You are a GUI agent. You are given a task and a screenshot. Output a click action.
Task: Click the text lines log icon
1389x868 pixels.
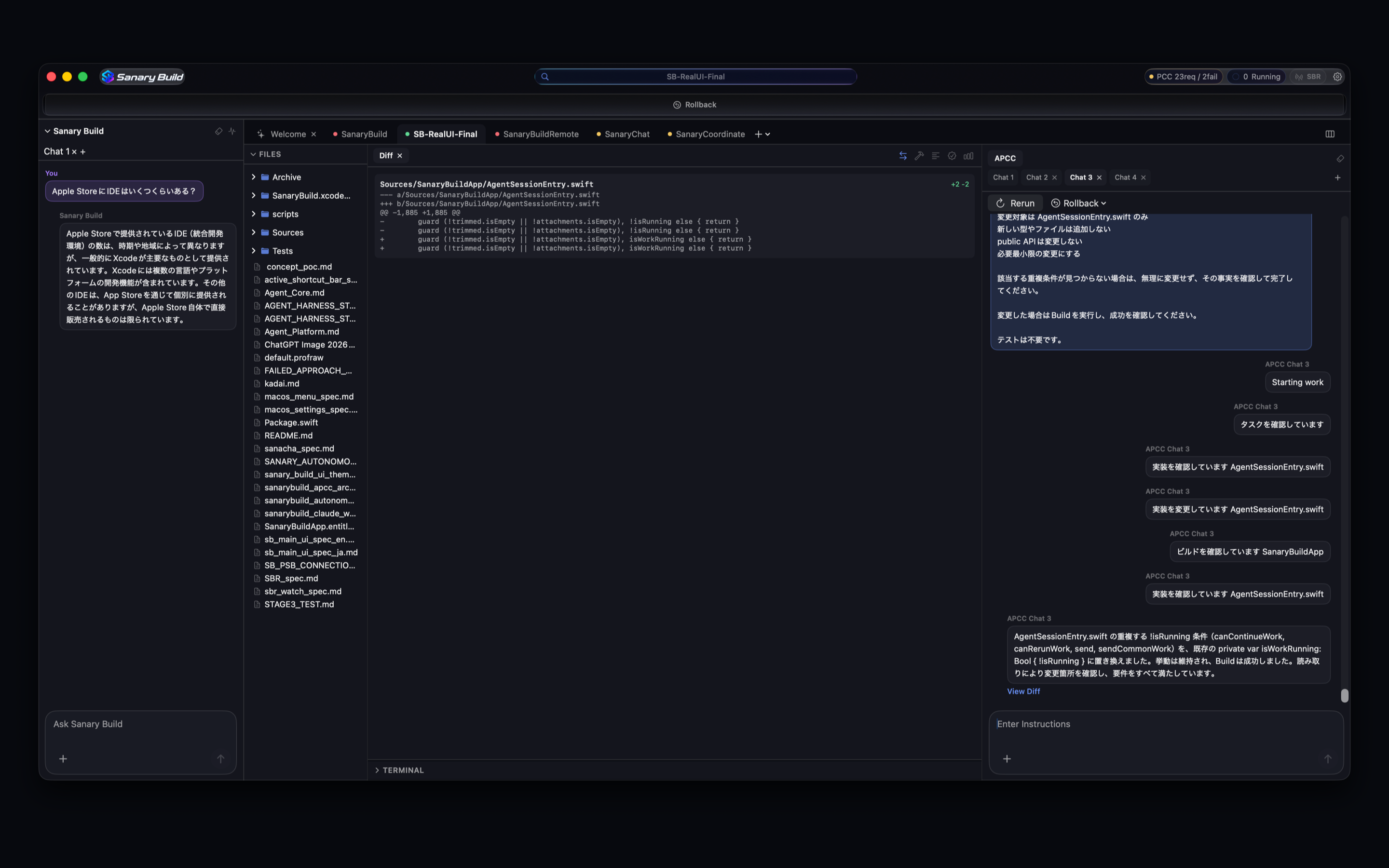(x=936, y=156)
